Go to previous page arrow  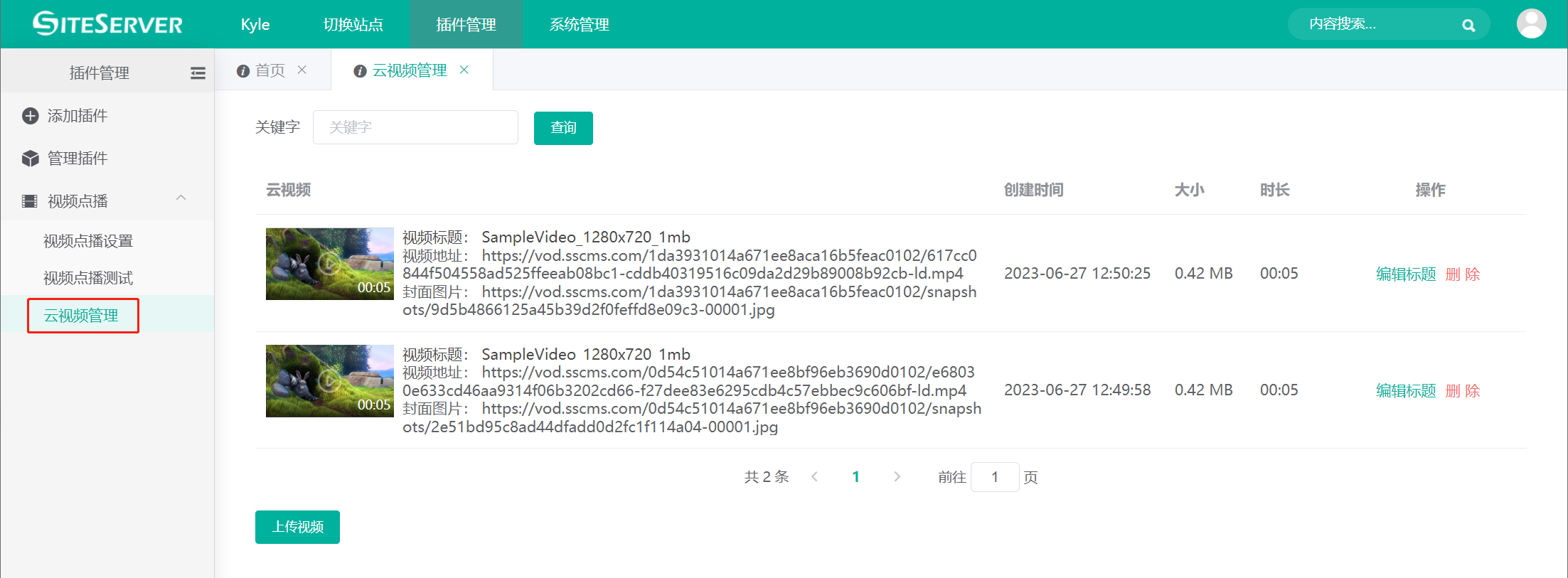click(x=815, y=477)
